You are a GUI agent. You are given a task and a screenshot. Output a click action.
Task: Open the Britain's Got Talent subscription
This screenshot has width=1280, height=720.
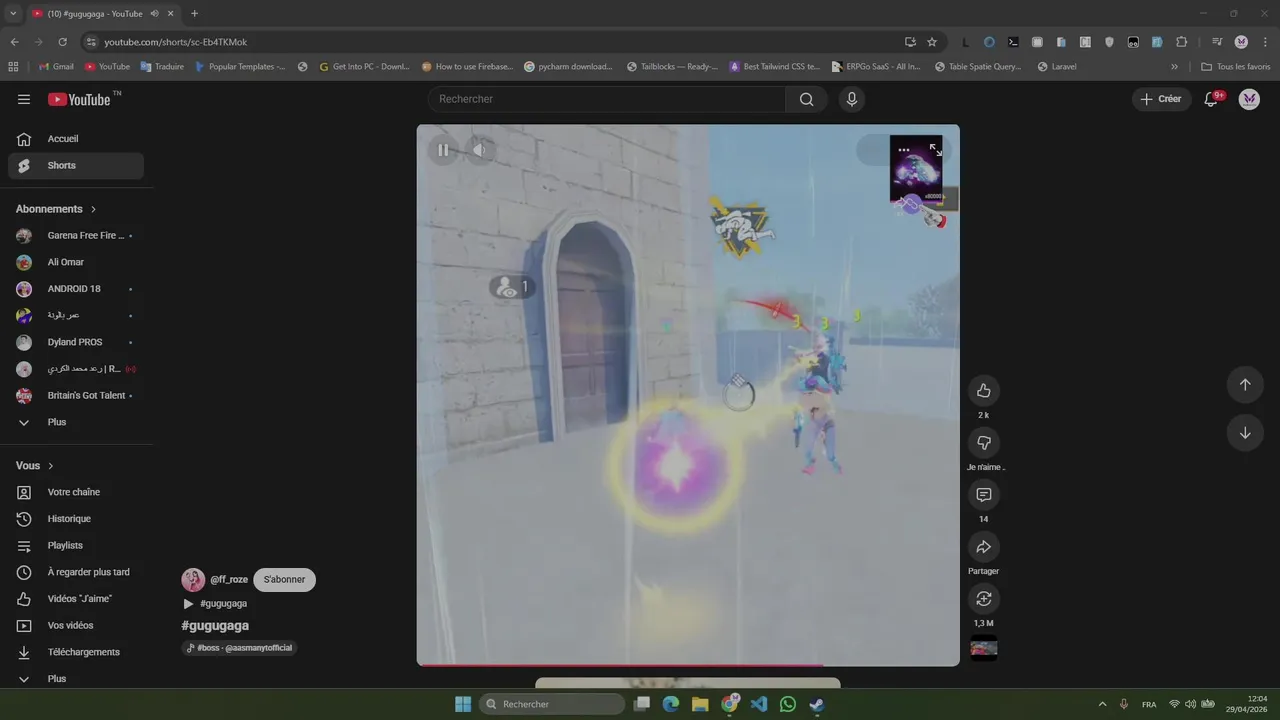[76, 396]
